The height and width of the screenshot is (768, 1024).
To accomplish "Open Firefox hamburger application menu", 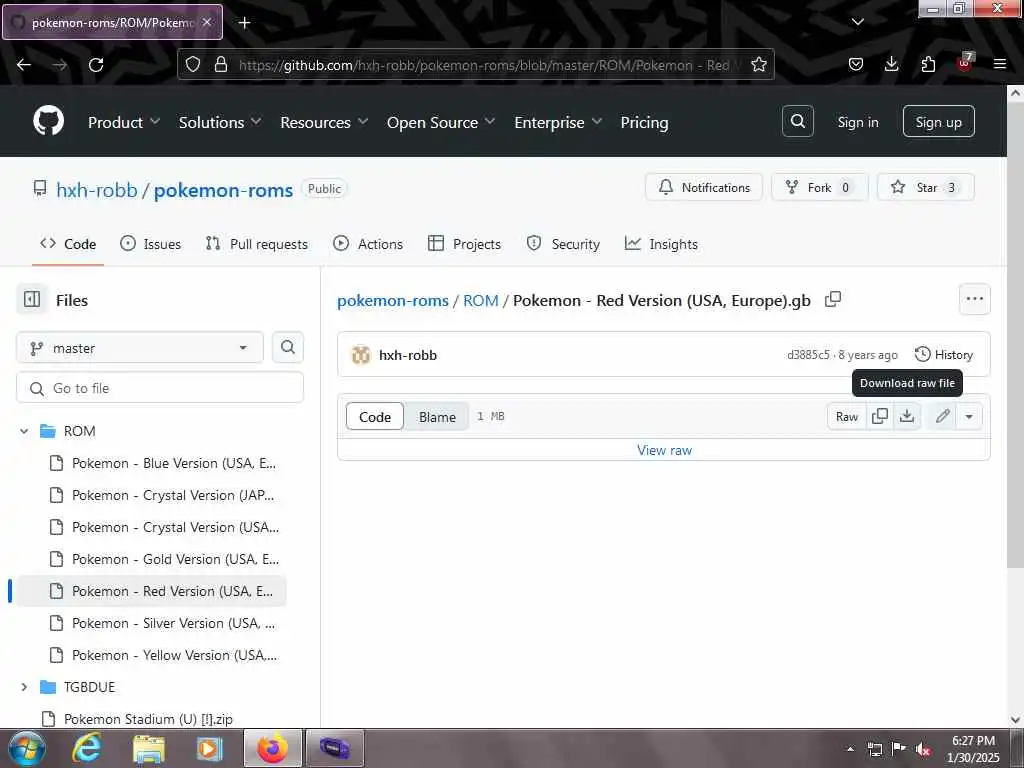I will [1000, 64].
